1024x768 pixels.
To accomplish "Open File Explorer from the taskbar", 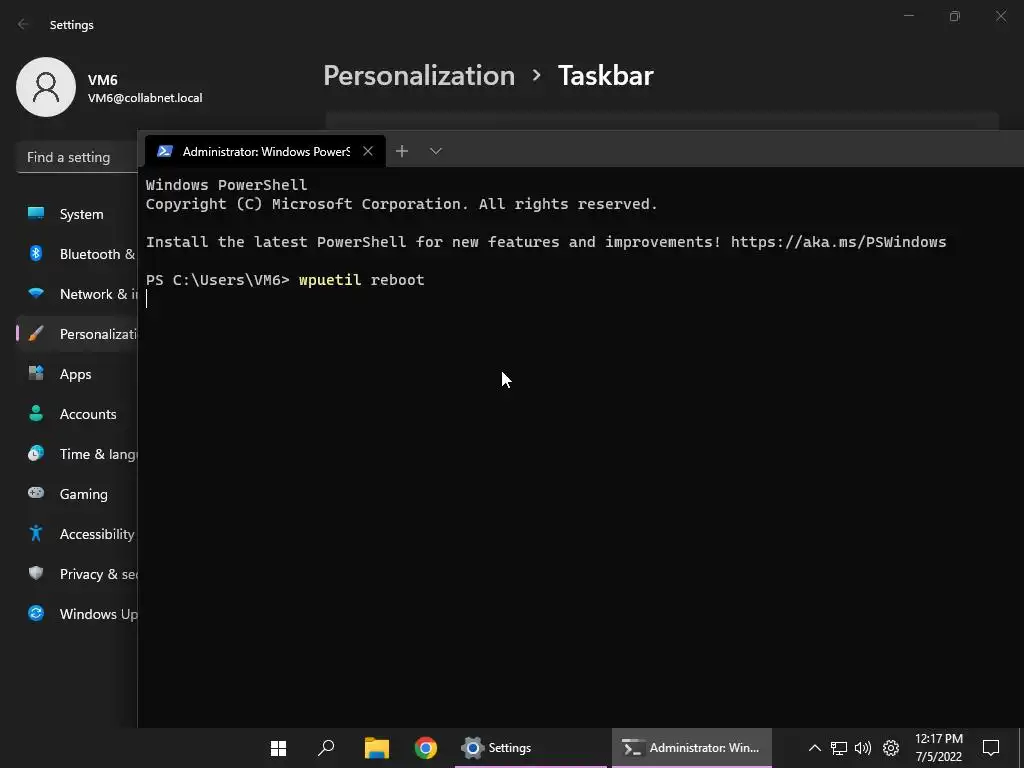I will 376,748.
